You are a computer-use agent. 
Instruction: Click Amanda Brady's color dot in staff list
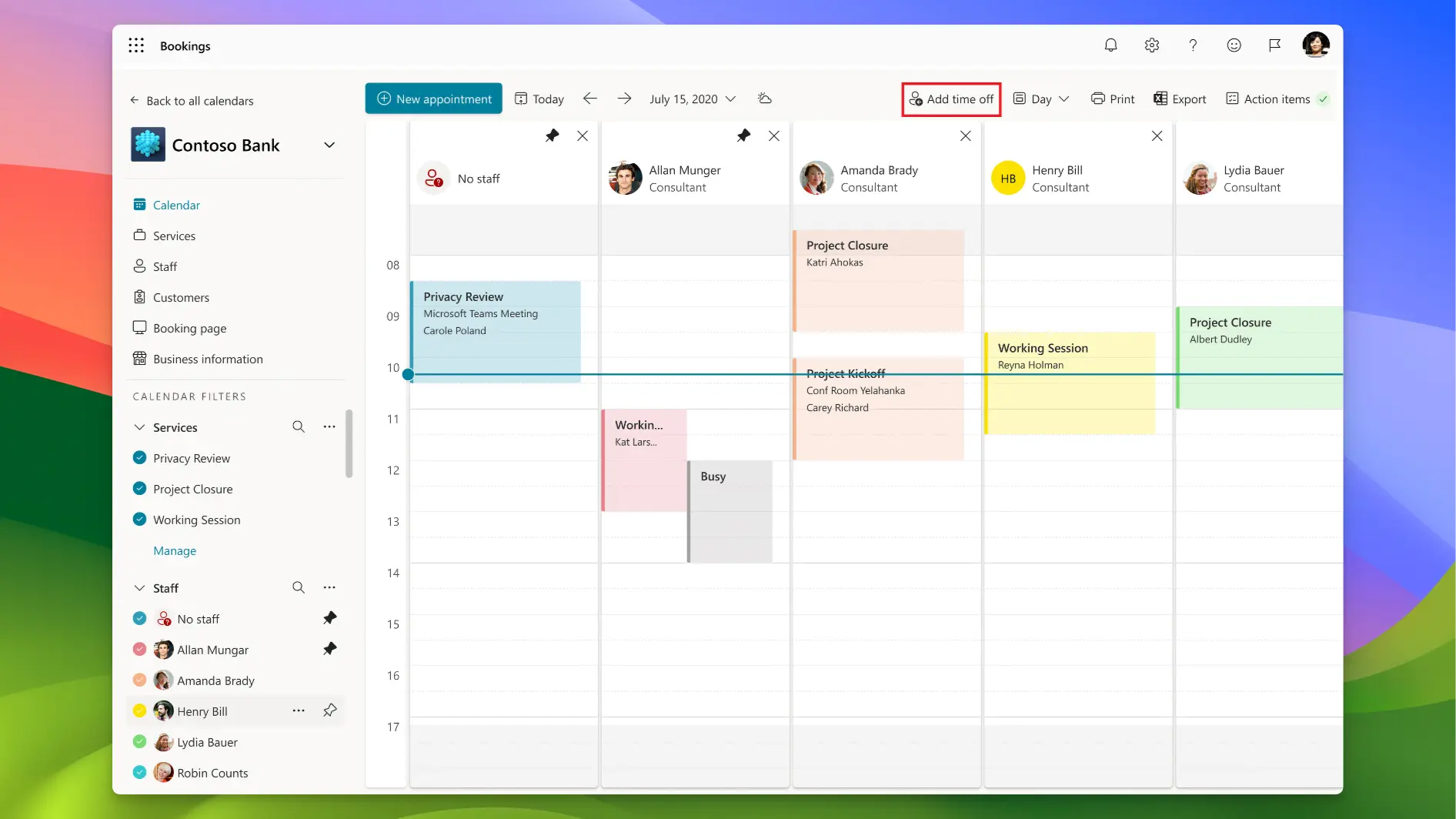click(139, 680)
